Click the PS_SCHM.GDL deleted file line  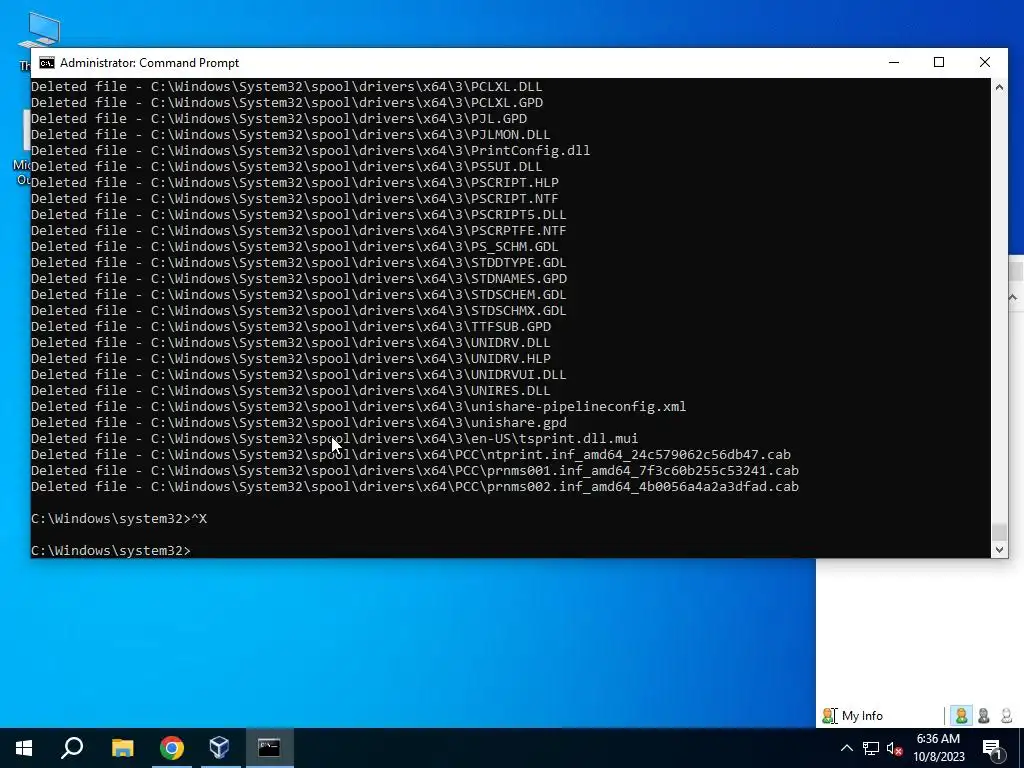click(295, 247)
